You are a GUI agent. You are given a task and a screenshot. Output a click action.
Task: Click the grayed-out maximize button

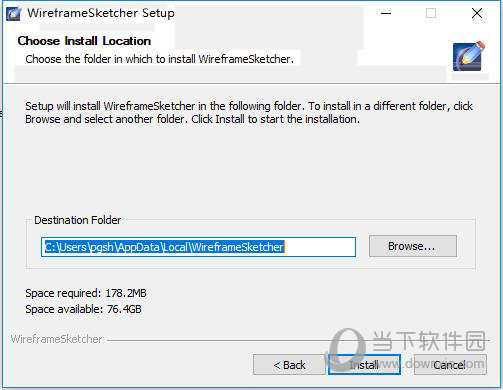click(x=431, y=13)
